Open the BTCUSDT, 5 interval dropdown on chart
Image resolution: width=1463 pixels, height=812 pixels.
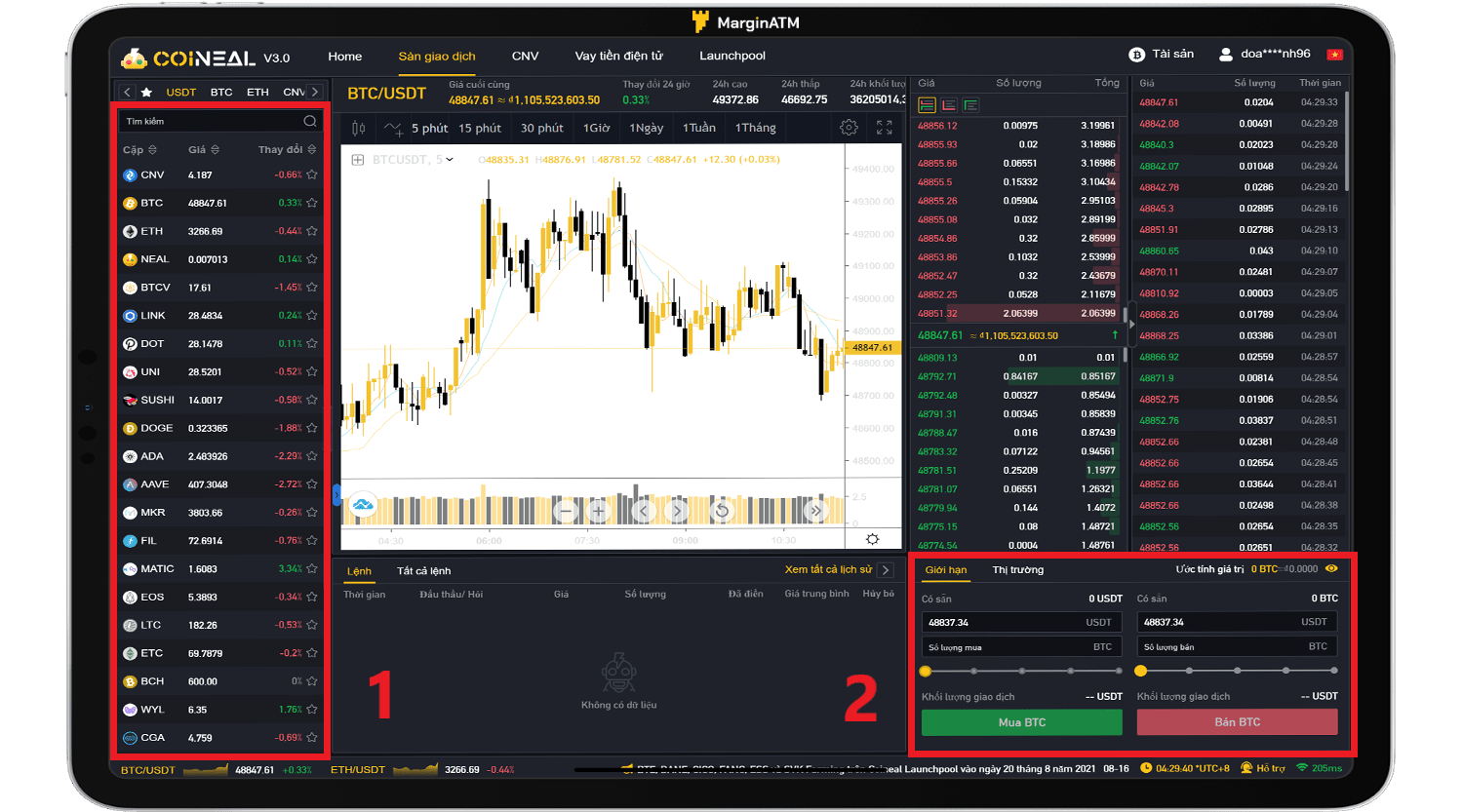[x=450, y=159]
